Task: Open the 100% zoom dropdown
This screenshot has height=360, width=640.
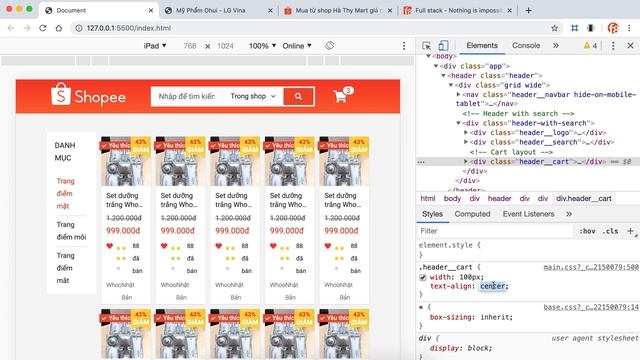Action: pos(262,46)
